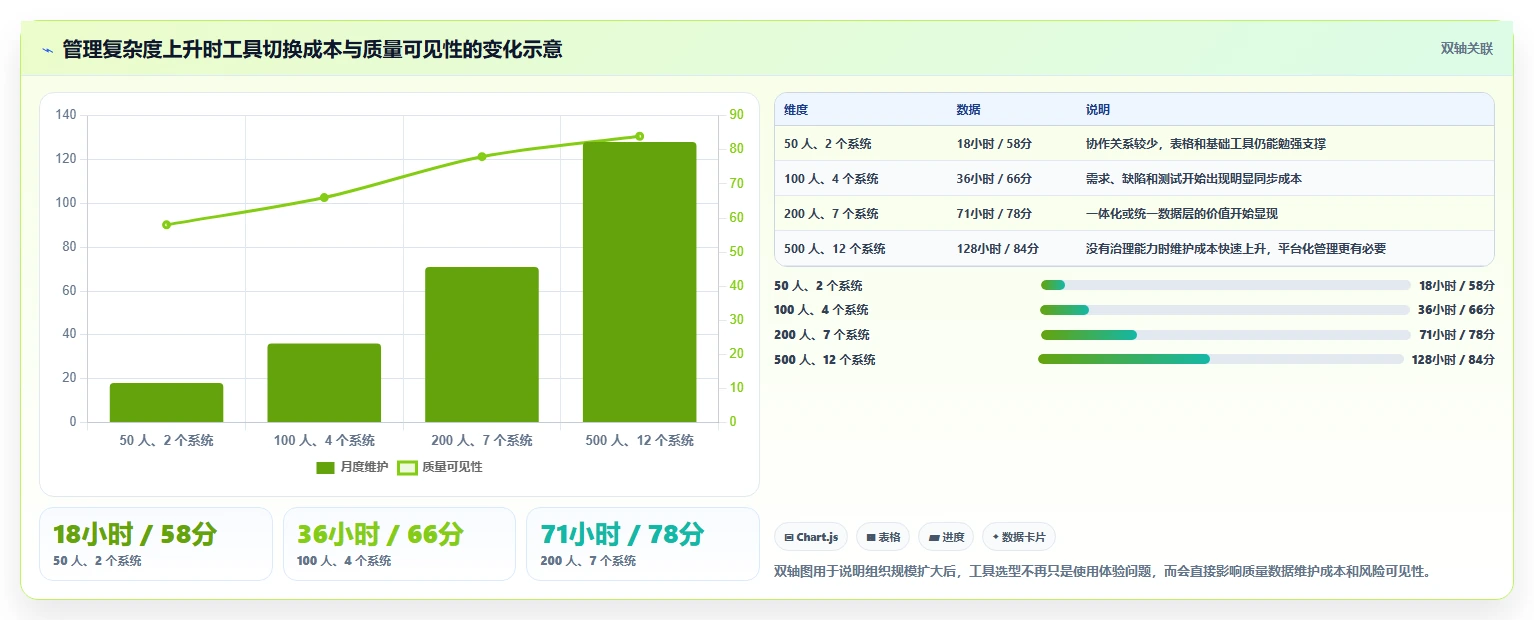The height and width of the screenshot is (620, 1534).
Task: Click table row text 一体化或统一数据层的价值开始显现
Action: pos(1182,214)
